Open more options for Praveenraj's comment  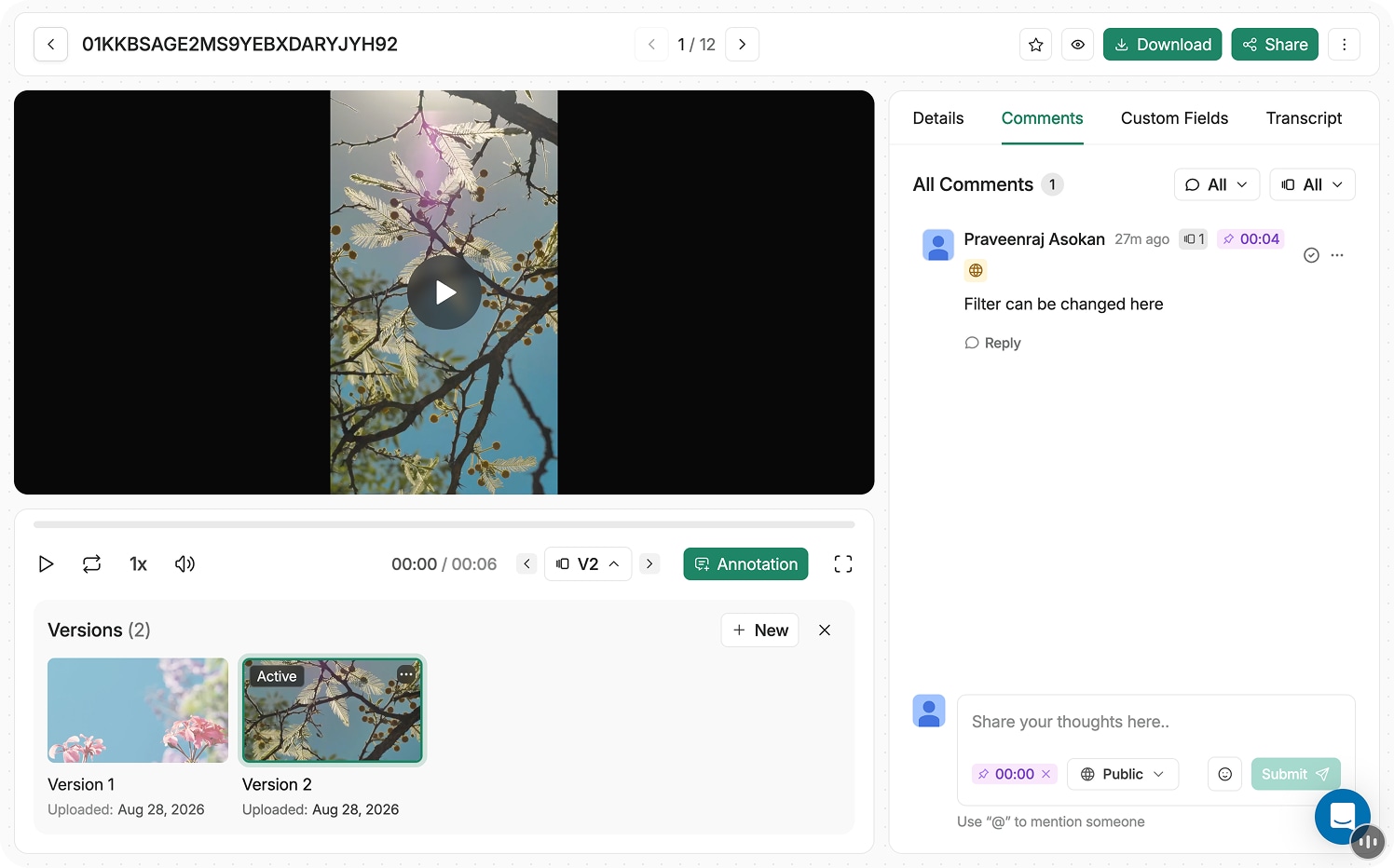[1337, 255]
